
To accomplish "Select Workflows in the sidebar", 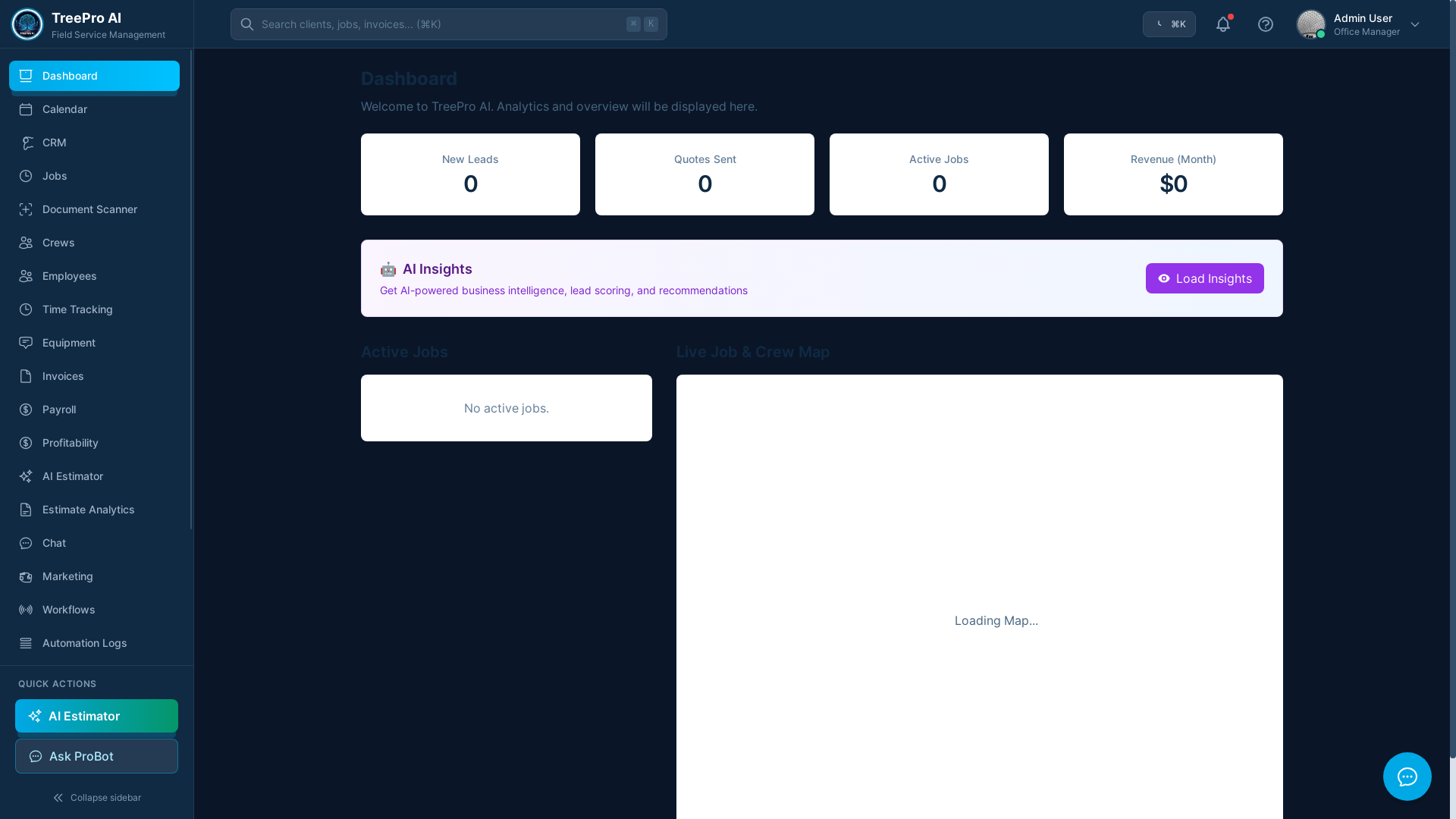I will [94, 610].
